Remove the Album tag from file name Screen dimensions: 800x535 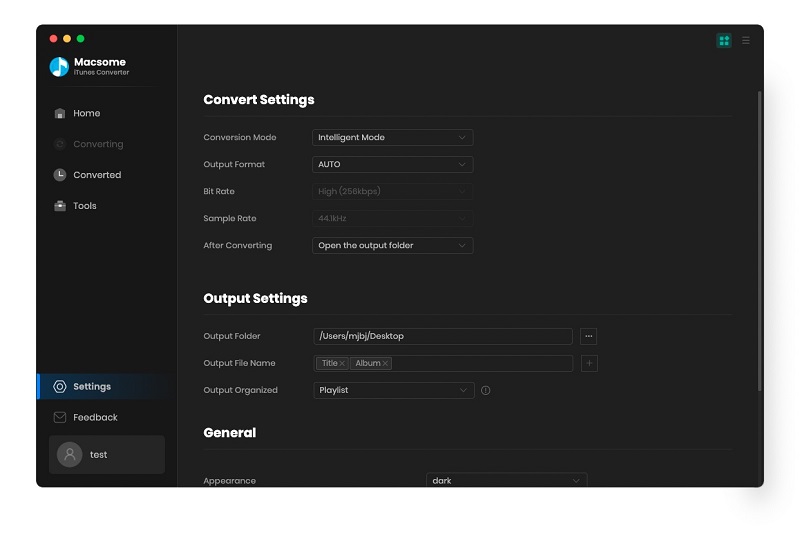click(x=385, y=364)
